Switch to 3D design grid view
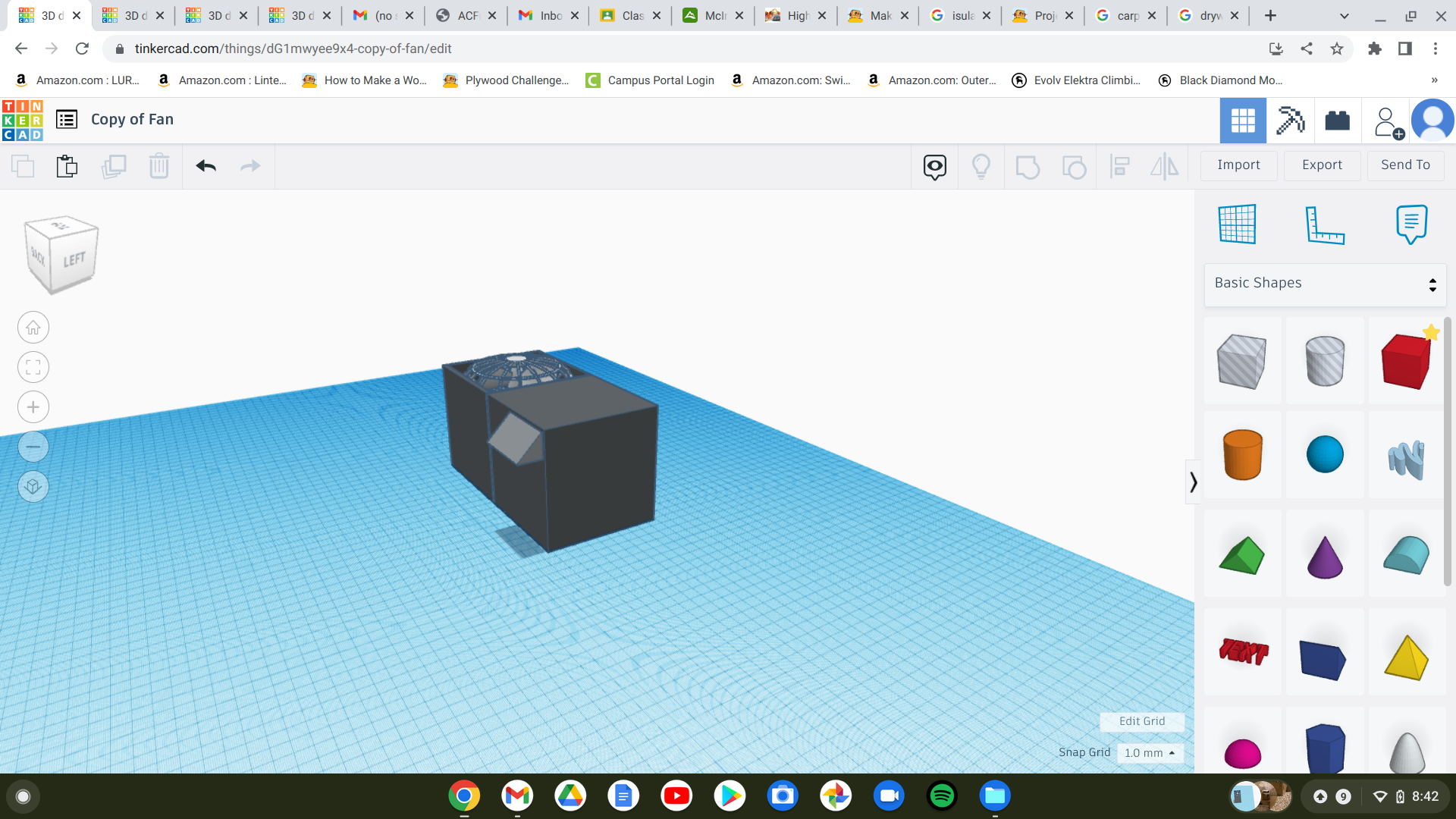 coord(1243,121)
